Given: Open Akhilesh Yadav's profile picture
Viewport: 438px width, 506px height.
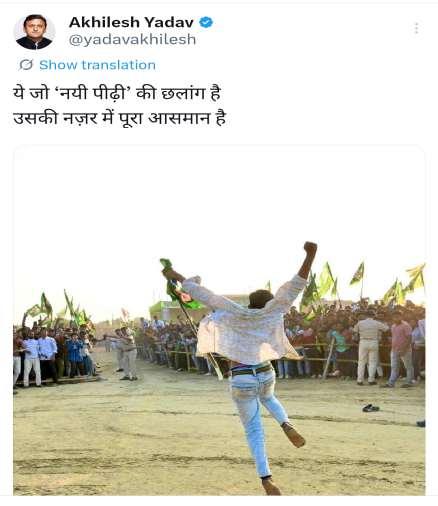Looking at the screenshot, I should [x=34, y=32].
